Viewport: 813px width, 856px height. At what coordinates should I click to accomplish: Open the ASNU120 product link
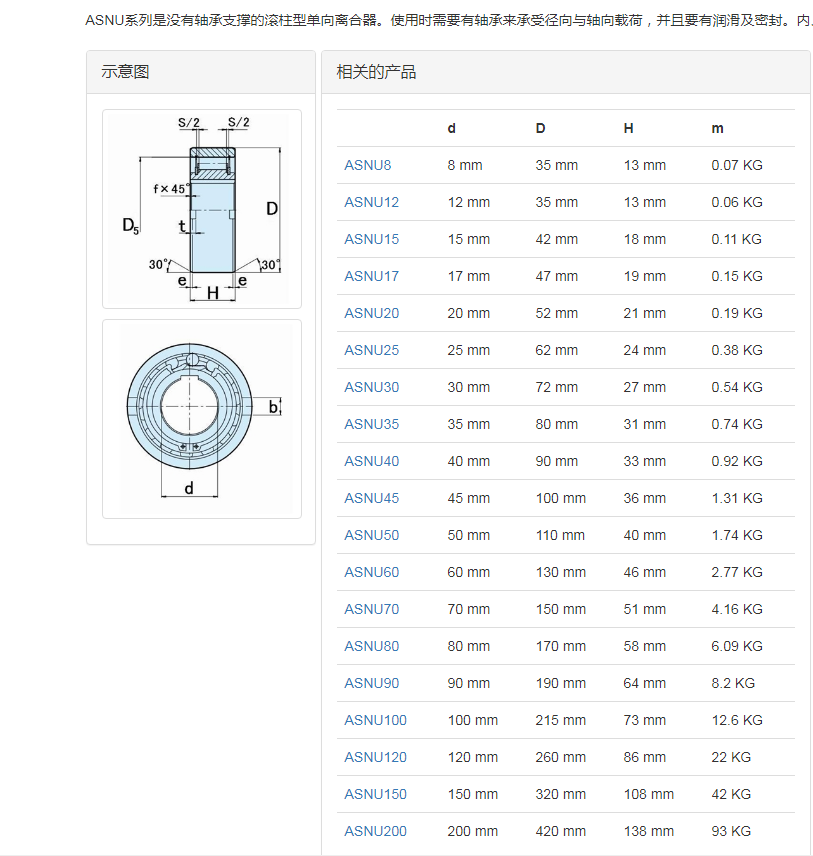coord(375,757)
